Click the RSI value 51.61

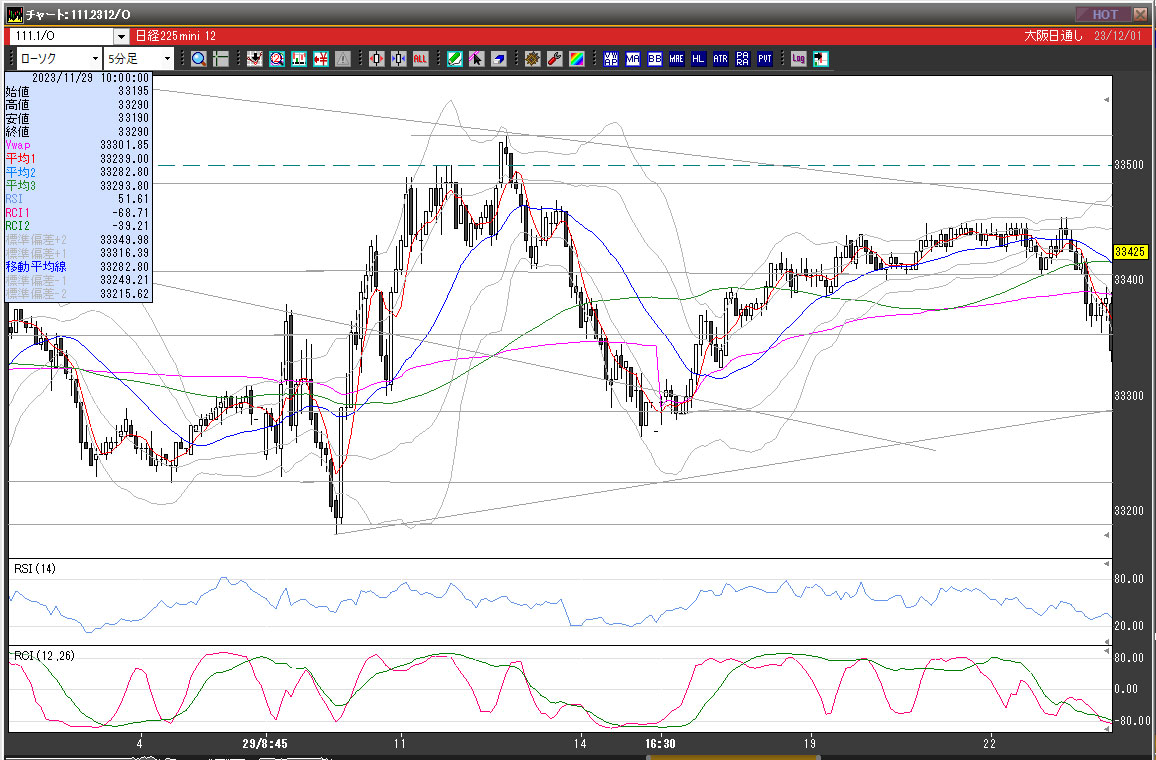133,199
